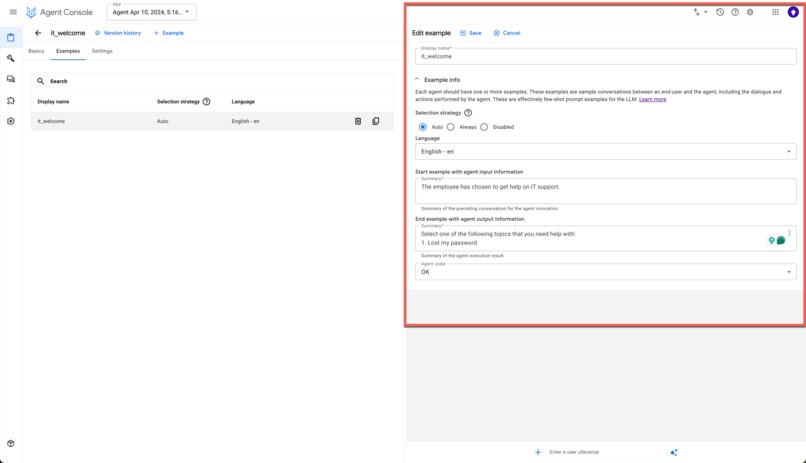Viewport: 806px width, 463px height.
Task: Open the Integrations puzzle icon in the sidebar
Action: coord(11,101)
